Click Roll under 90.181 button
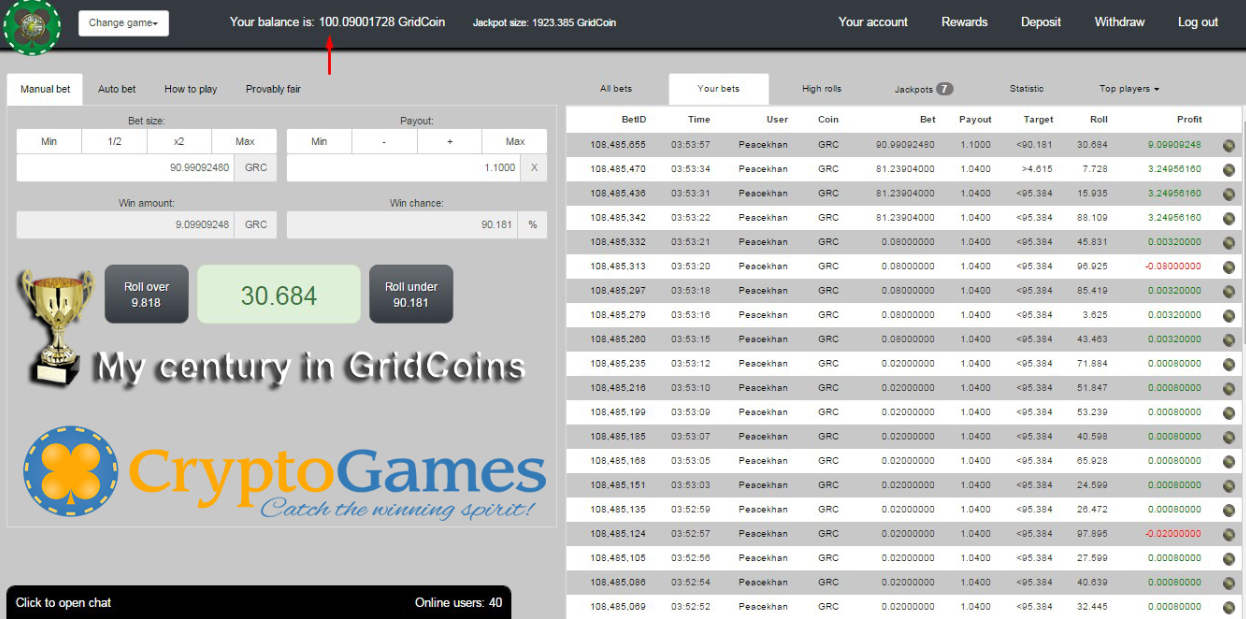The height and width of the screenshot is (619, 1246). [x=411, y=294]
